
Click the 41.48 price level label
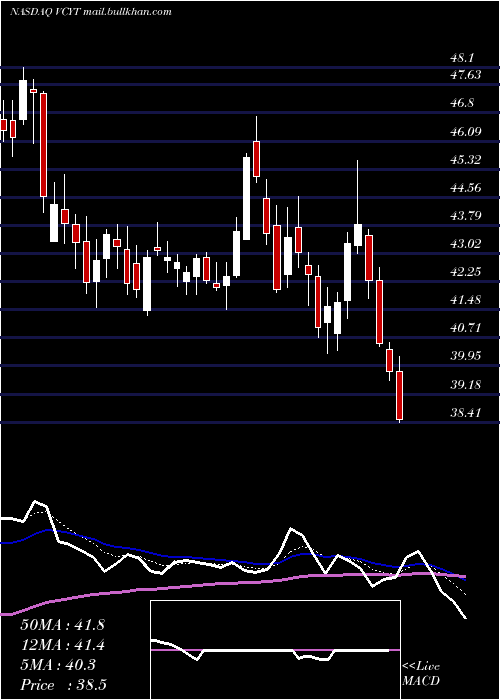click(x=465, y=300)
